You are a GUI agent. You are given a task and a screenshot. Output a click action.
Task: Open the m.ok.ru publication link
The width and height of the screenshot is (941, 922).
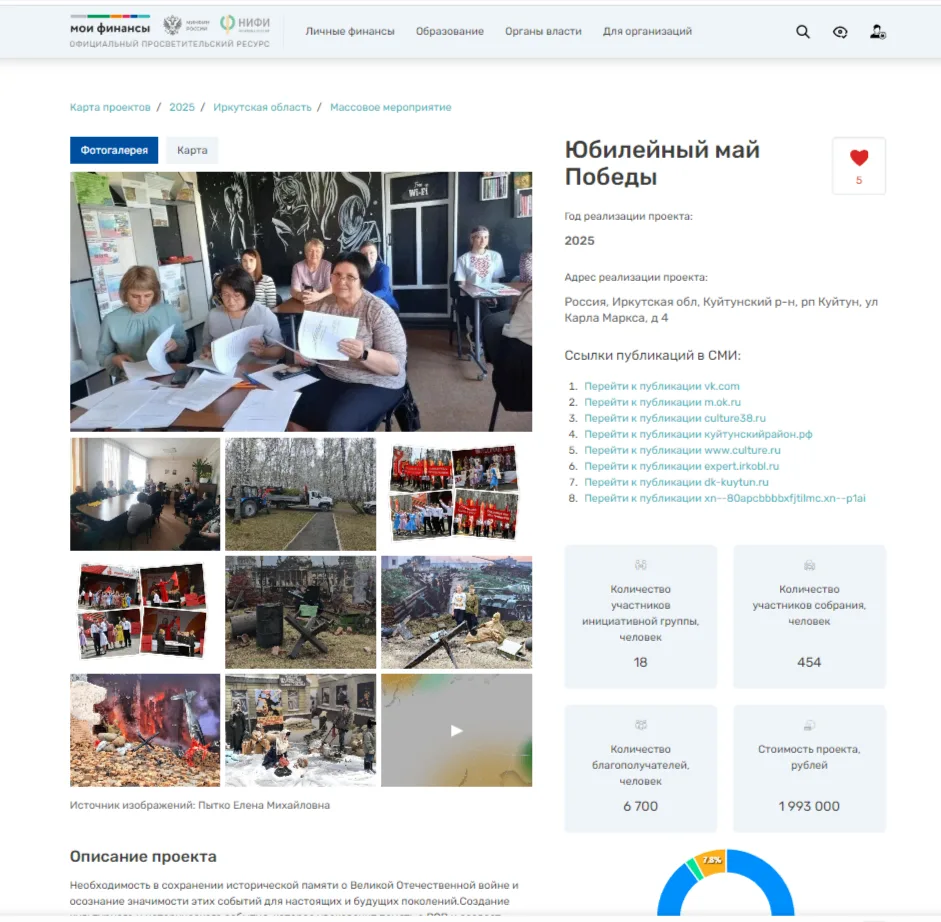[663, 402]
